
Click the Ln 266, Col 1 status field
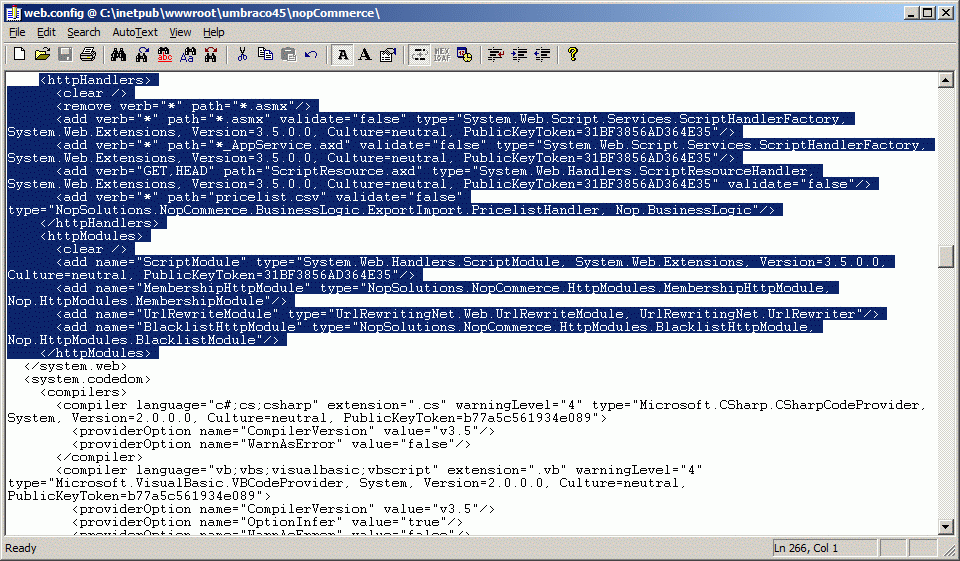click(x=825, y=548)
